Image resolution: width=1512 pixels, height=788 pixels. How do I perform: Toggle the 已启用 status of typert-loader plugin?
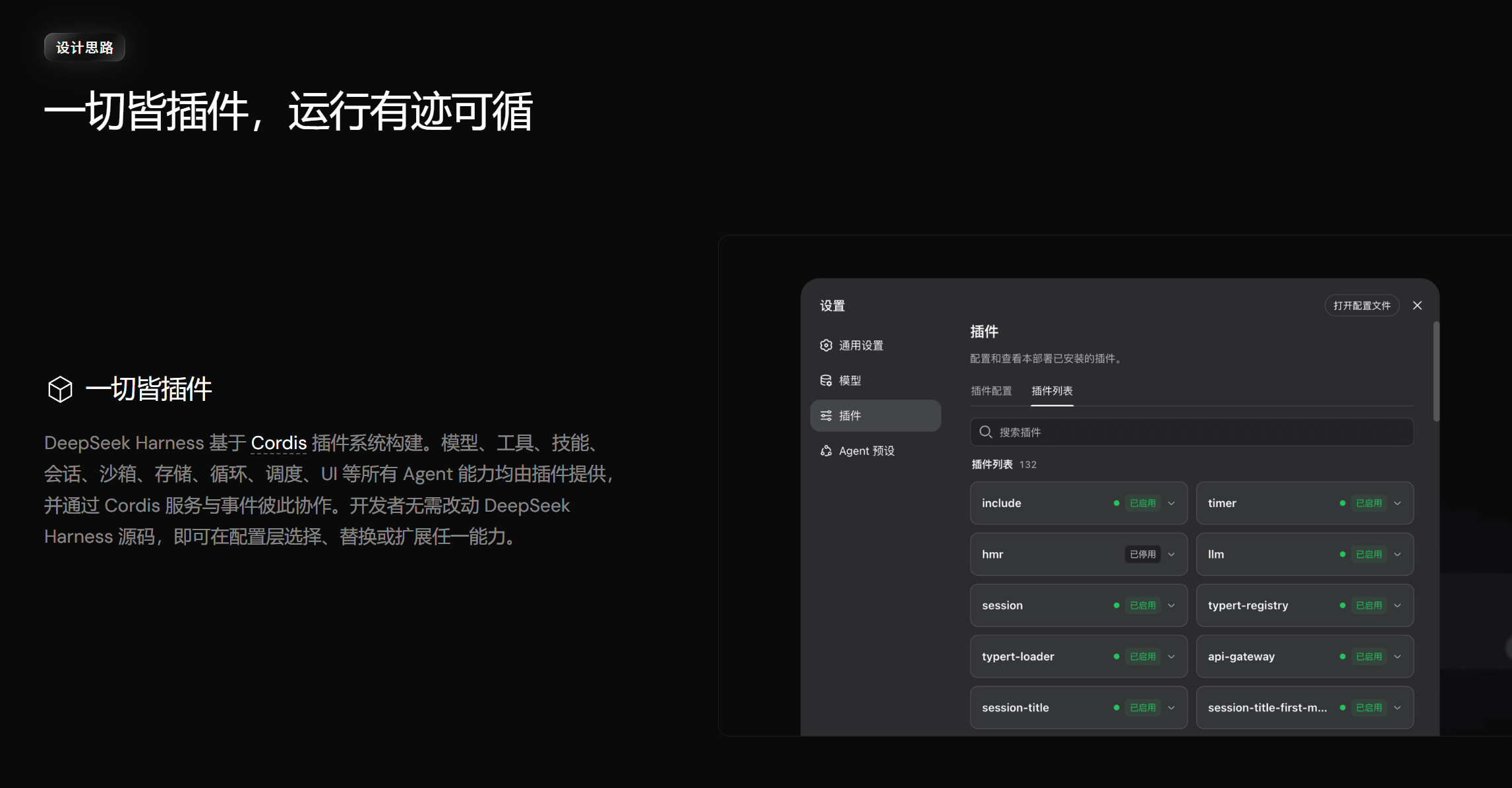pyautogui.click(x=1143, y=657)
